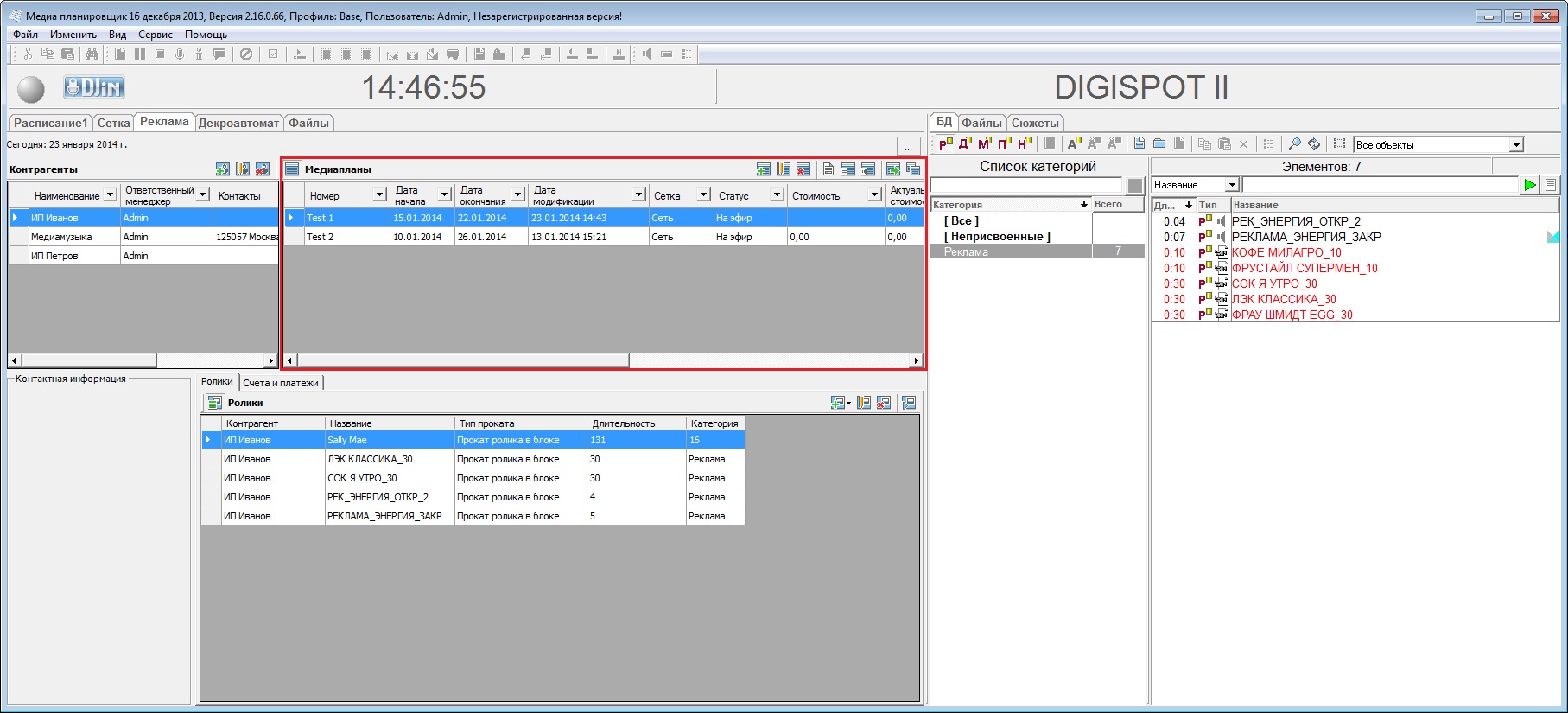1568x713 pixels.
Task: Open the Помощь menu
Action: (x=206, y=35)
